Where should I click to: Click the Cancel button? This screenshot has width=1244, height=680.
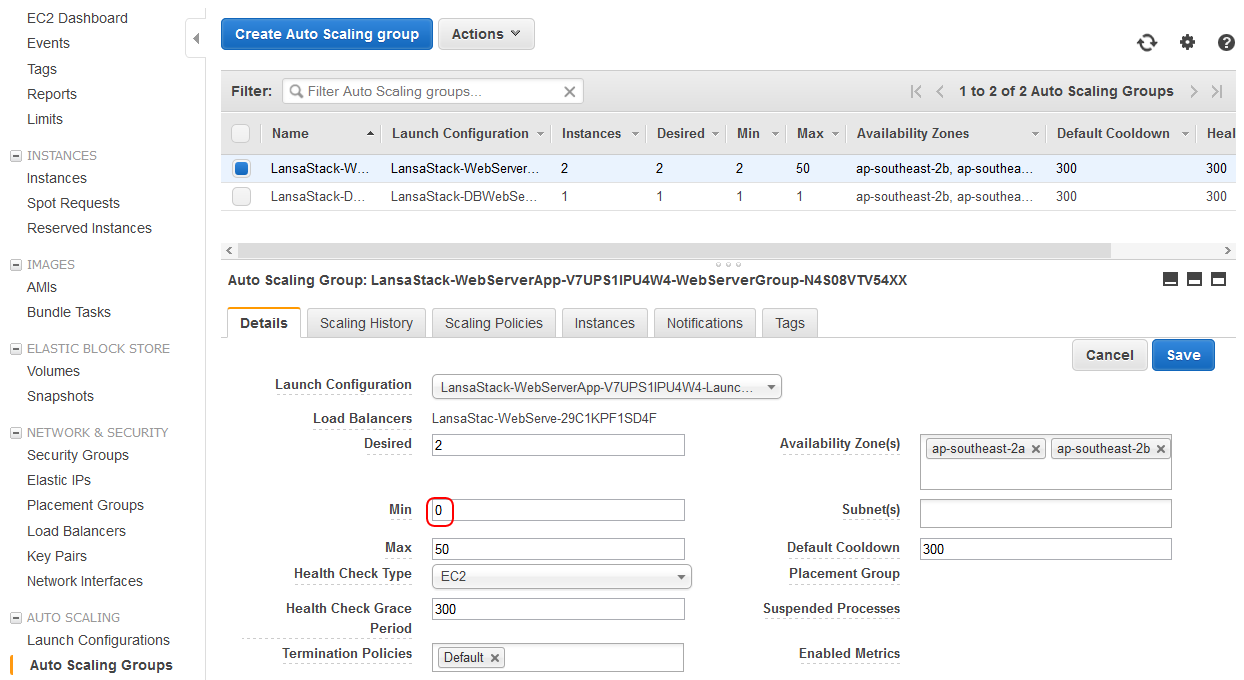[1109, 355]
